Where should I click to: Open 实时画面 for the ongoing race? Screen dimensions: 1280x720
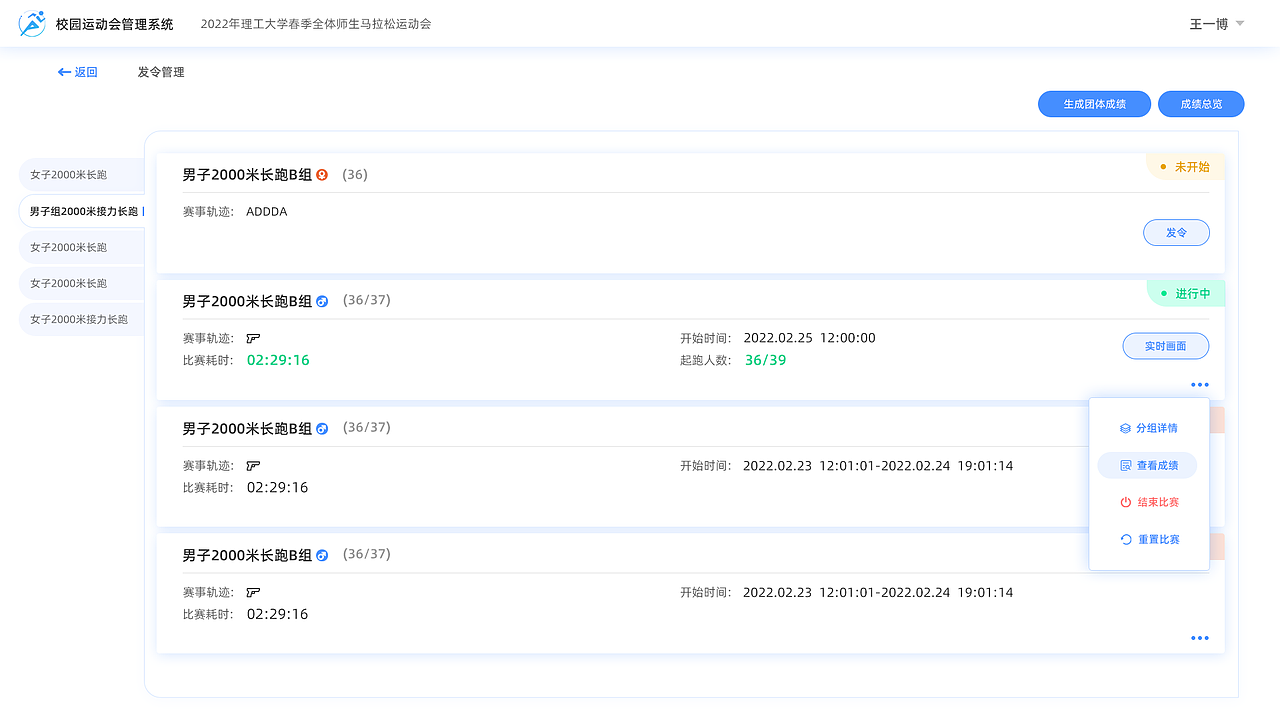(1165, 345)
